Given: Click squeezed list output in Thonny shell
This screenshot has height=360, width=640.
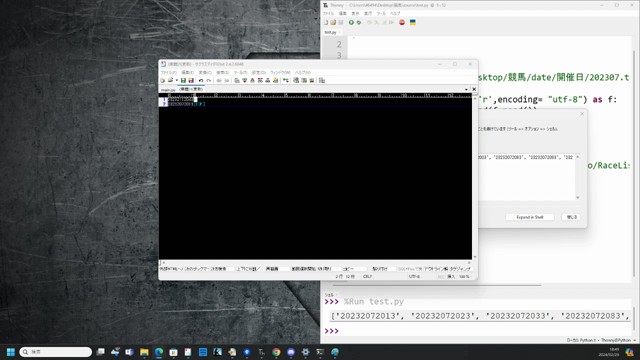Looking at the screenshot, I should point(480,316).
